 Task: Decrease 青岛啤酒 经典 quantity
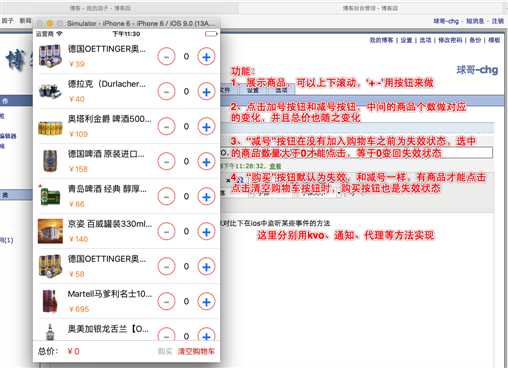click(x=166, y=197)
